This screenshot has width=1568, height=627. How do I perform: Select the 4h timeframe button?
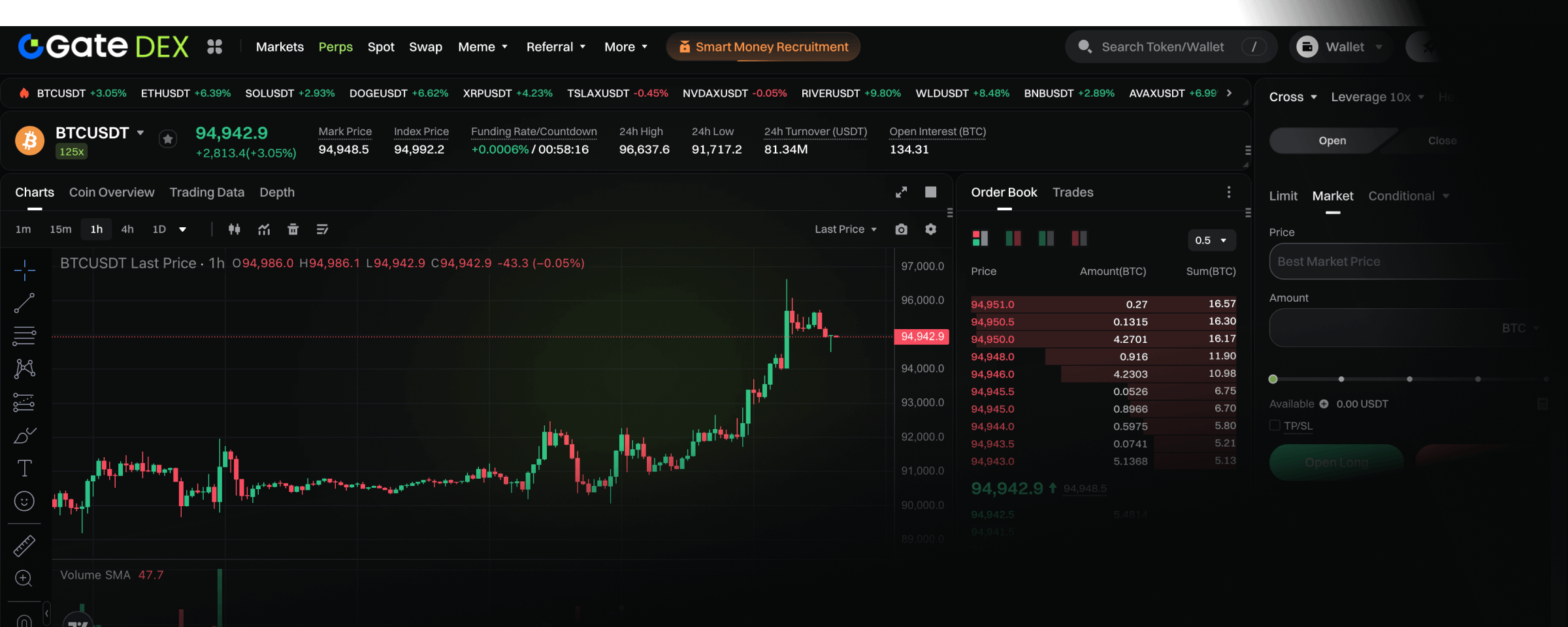point(127,229)
